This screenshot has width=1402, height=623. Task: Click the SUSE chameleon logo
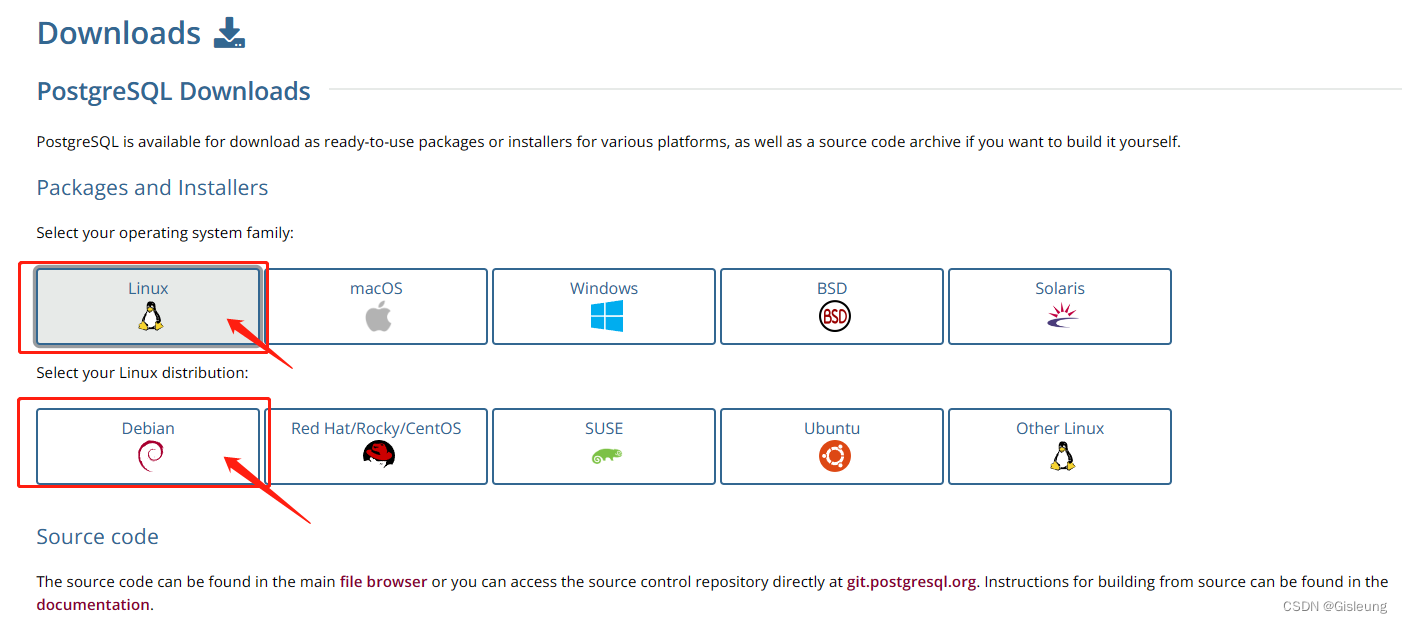point(605,457)
